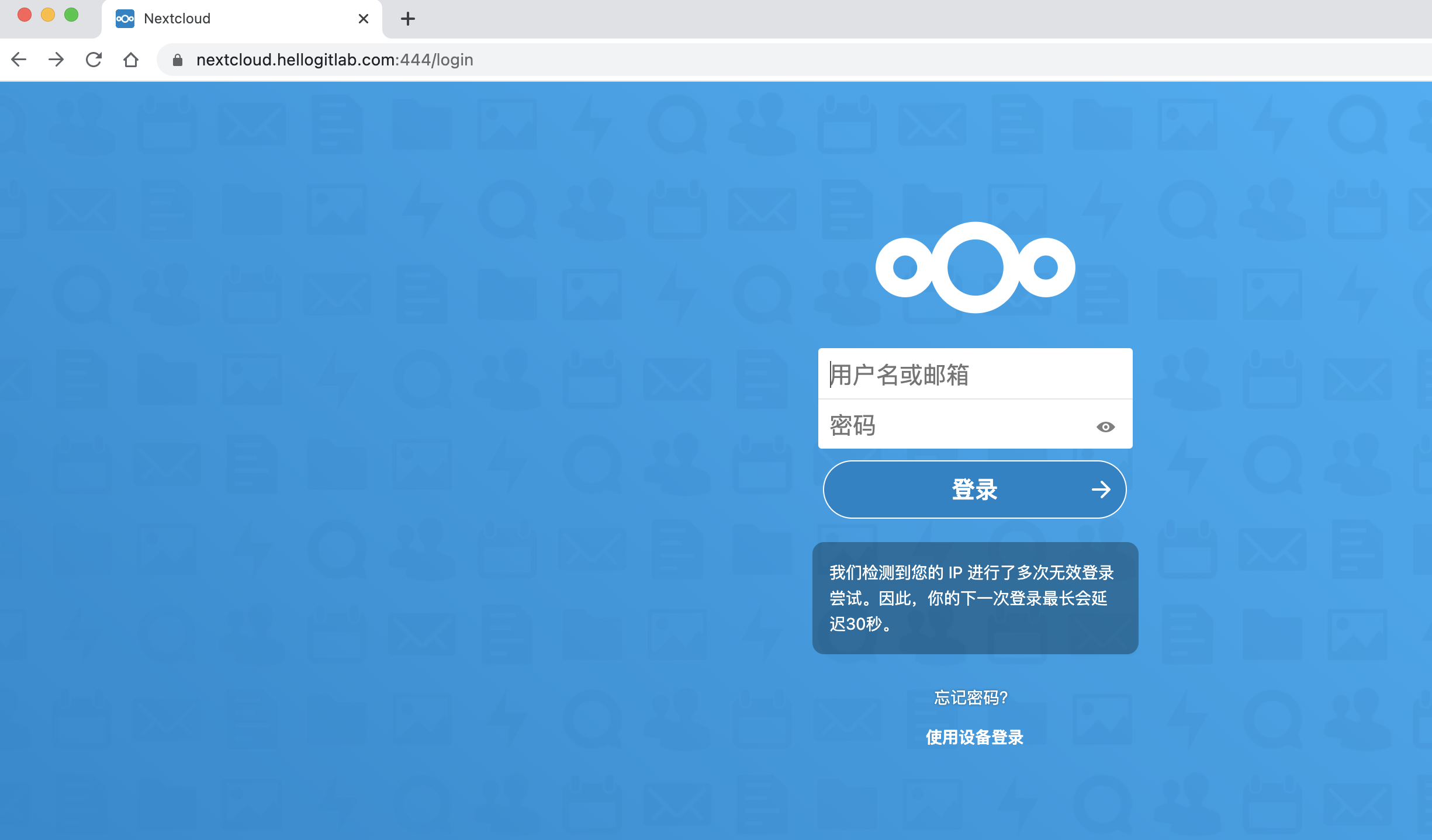Viewport: 1432px width, 840px height.
Task: Toggle password visibility eye icon
Action: pos(1105,427)
